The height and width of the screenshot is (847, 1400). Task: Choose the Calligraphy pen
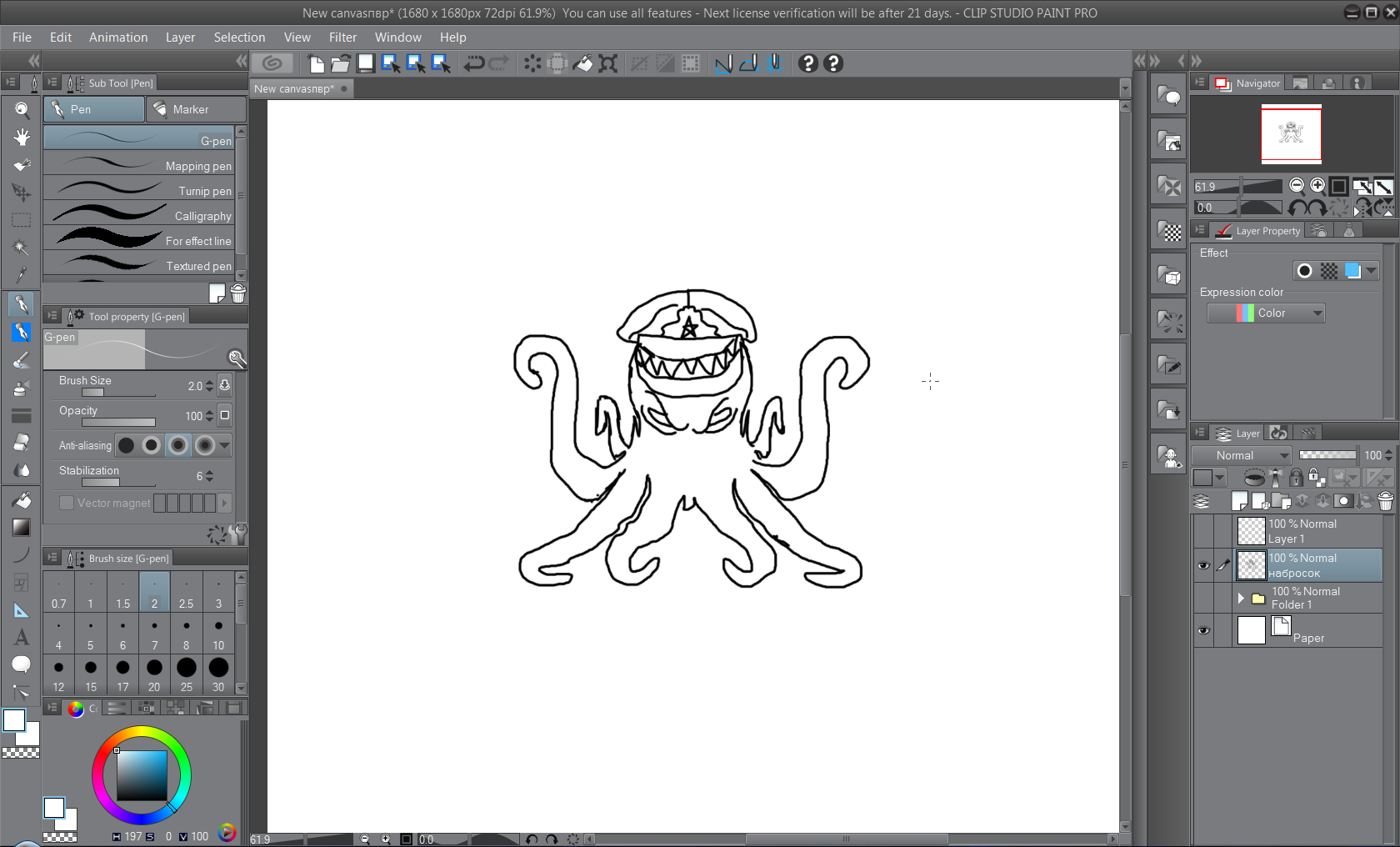coord(139,216)
